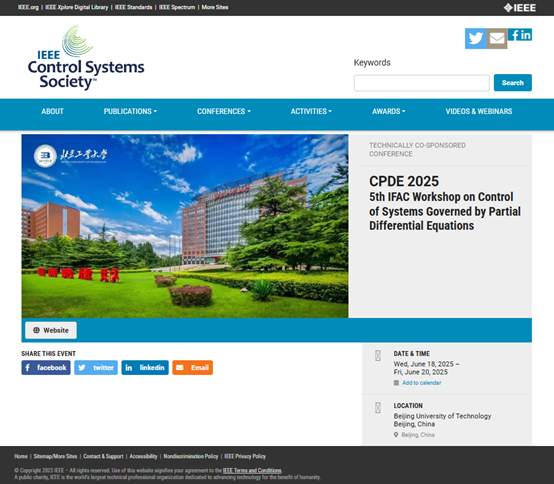Open the Awards dropdown menu

point(389,111)
